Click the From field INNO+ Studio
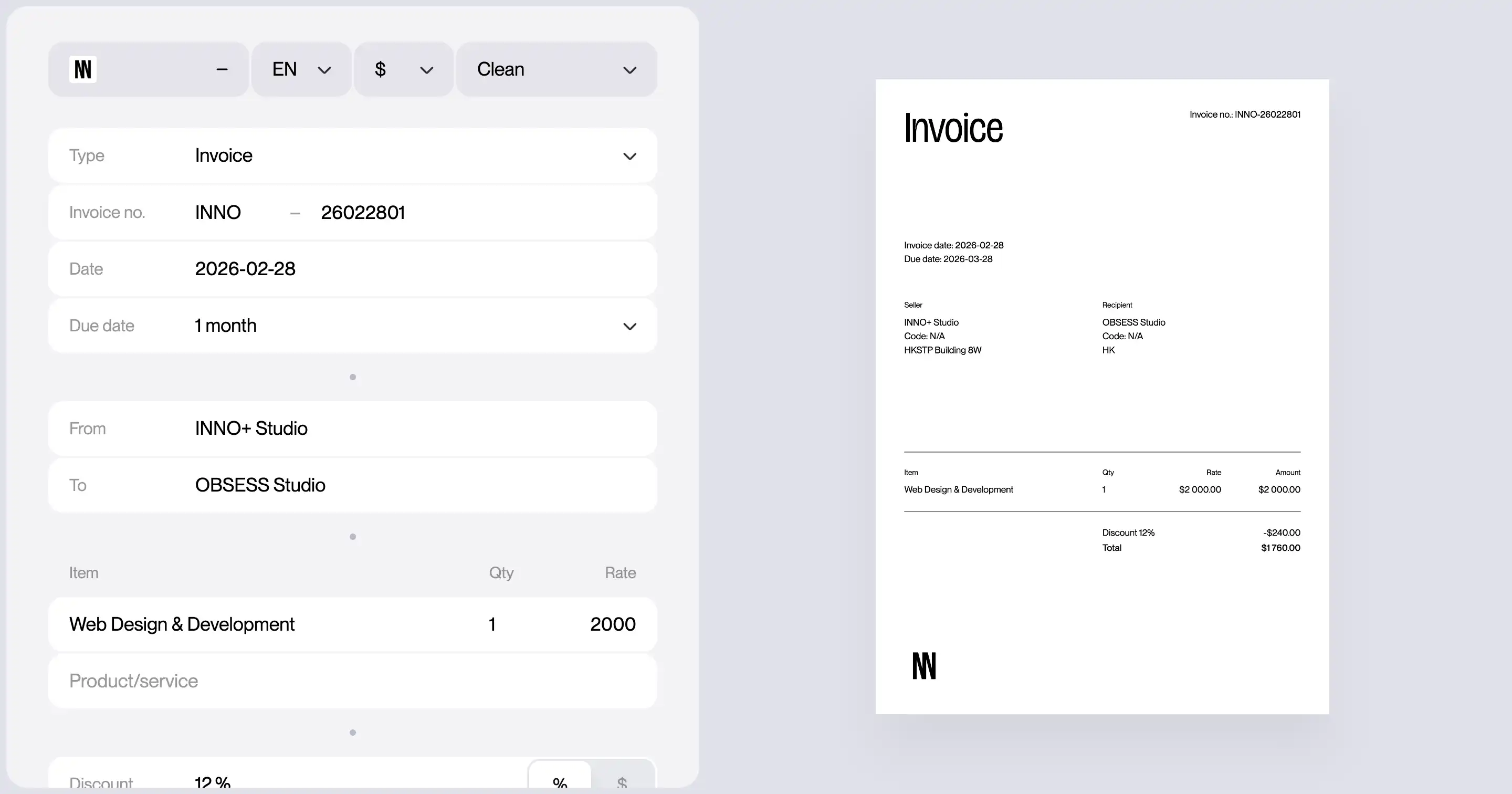The height and width of the screenshot is (794, 1512). [x=353, y=429]
